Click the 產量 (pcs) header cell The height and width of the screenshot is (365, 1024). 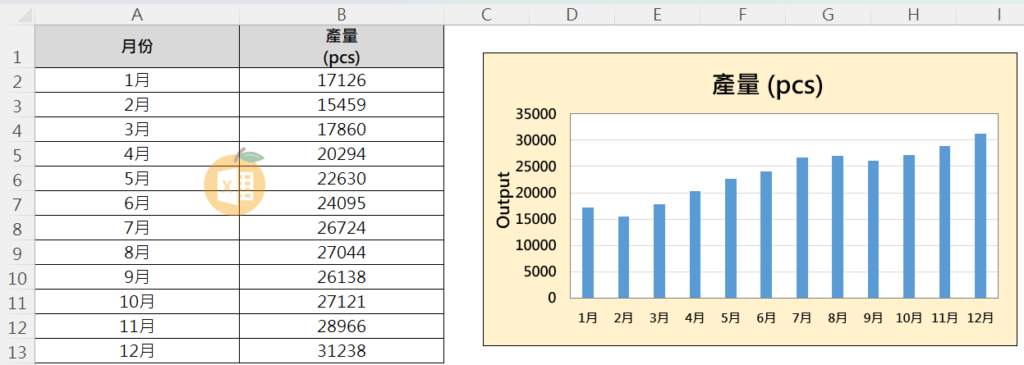tap(342, 46)
